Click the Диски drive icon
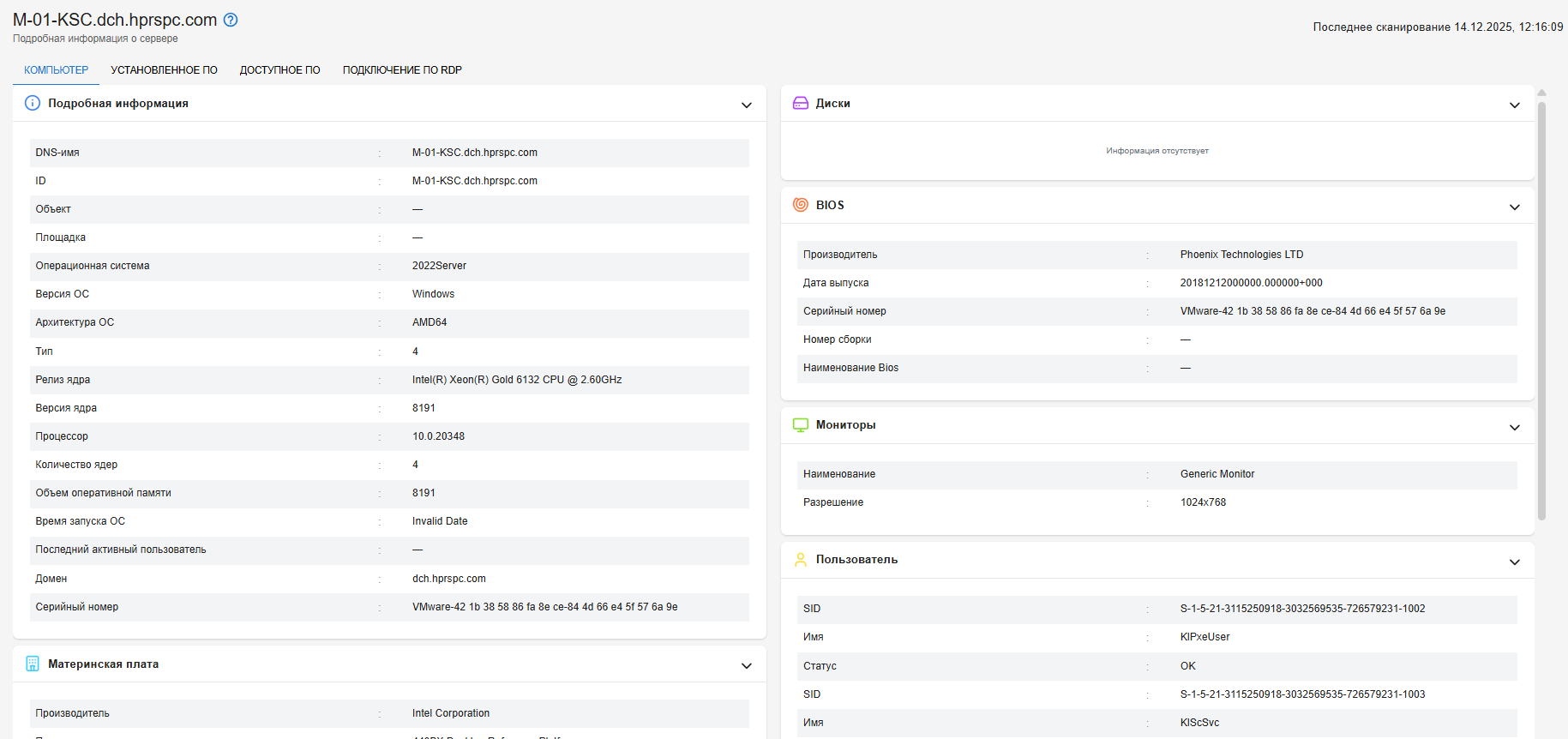This screenshot has height=739, width=1568. point(801,103)
